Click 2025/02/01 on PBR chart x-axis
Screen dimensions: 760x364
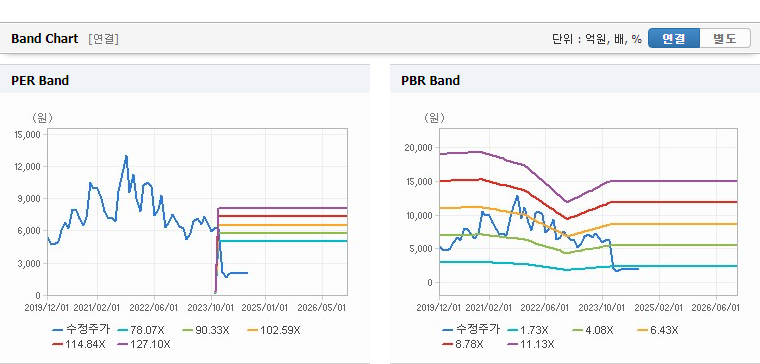(659, 308)
